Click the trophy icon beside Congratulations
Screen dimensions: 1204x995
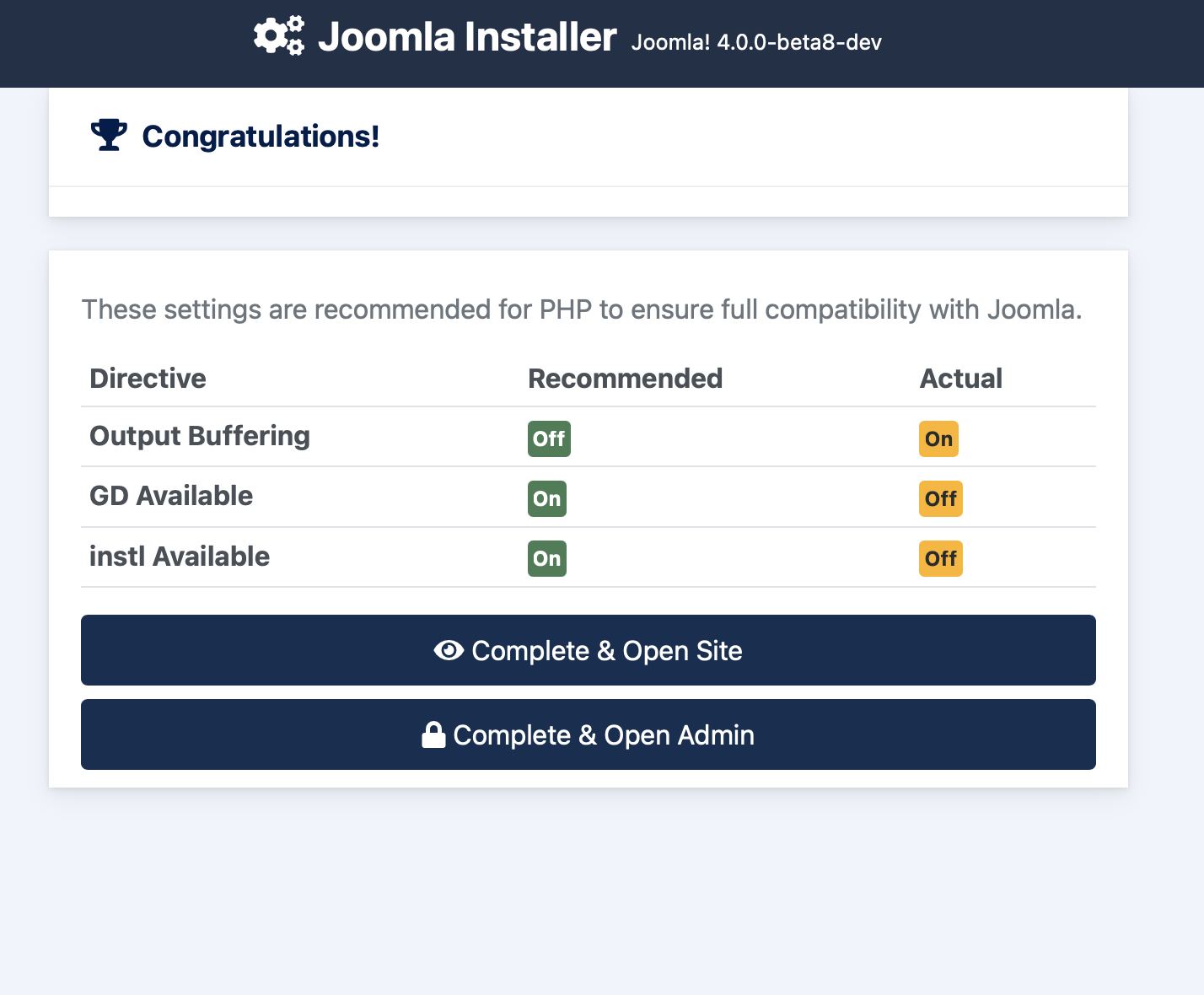109,135
